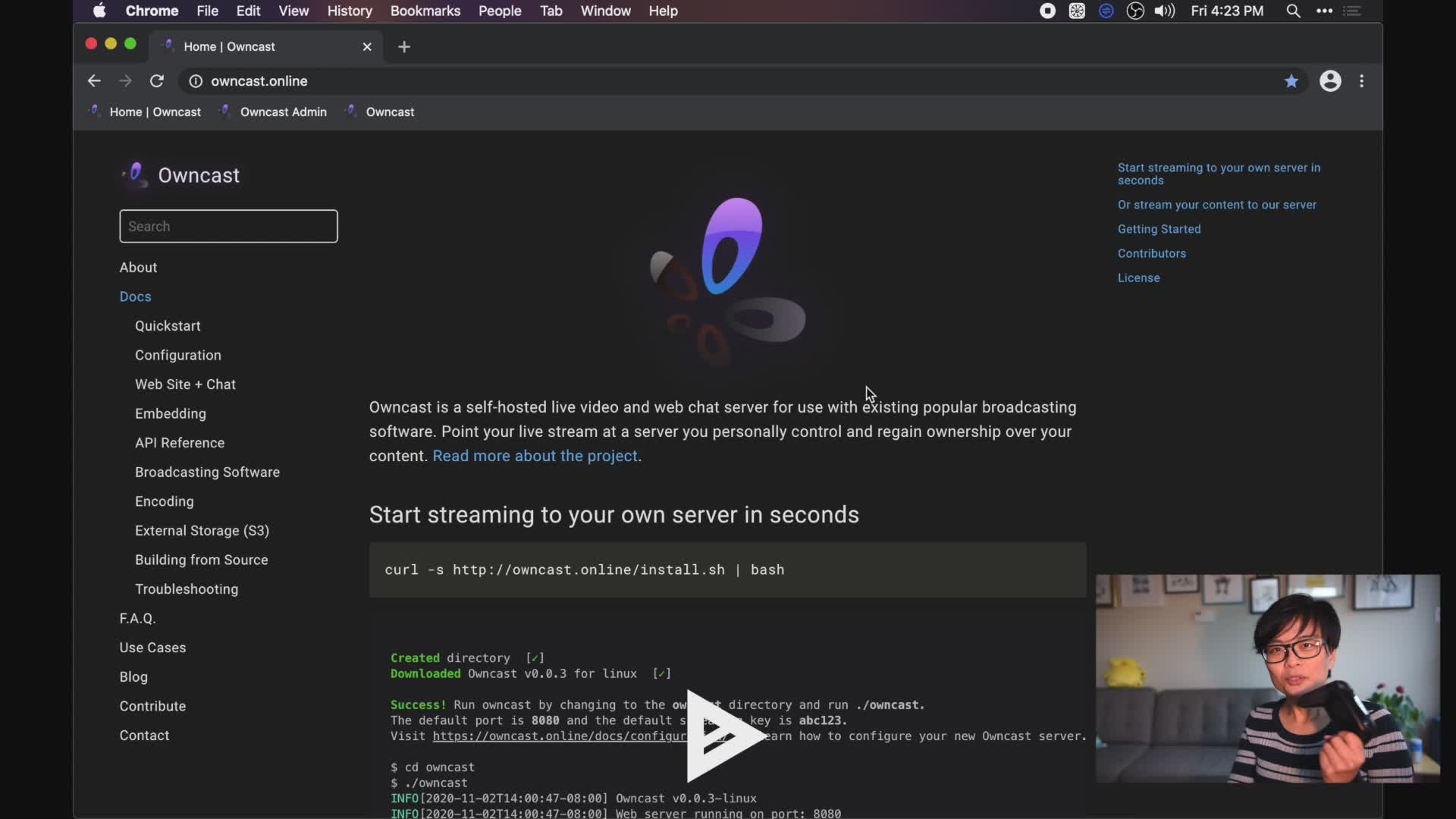
Task: Open the notification center list icon
Action: 1352,11
